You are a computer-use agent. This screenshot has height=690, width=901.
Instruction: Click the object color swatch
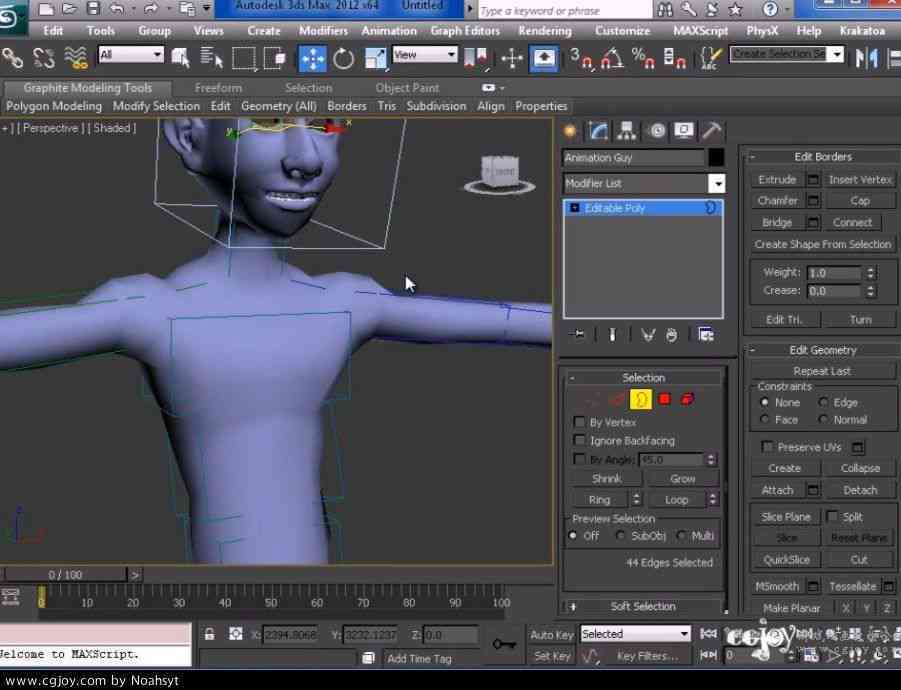[x=716, y=157]
